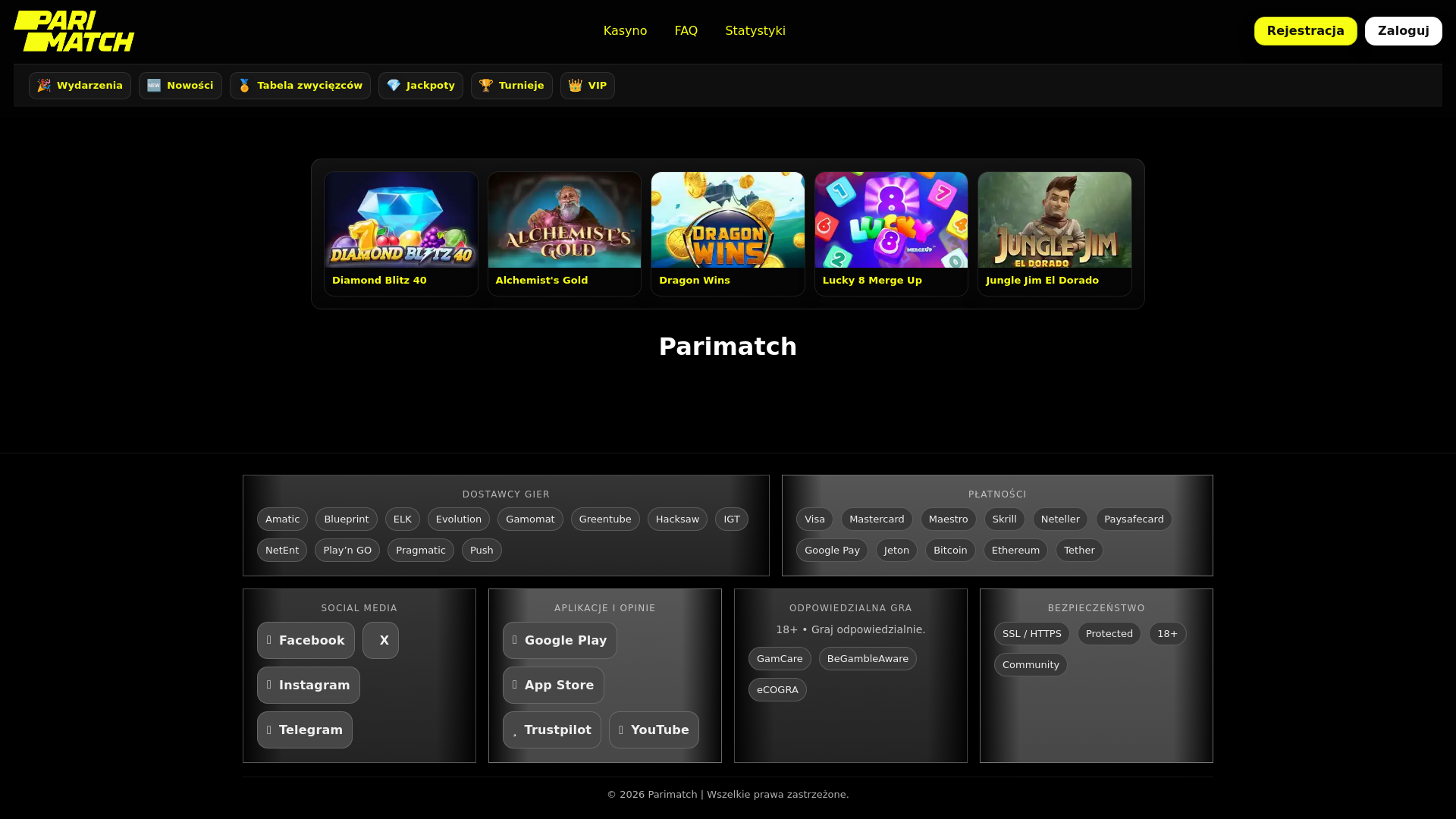
Task: Select the Blueprint provider chip
Action: 346,519
